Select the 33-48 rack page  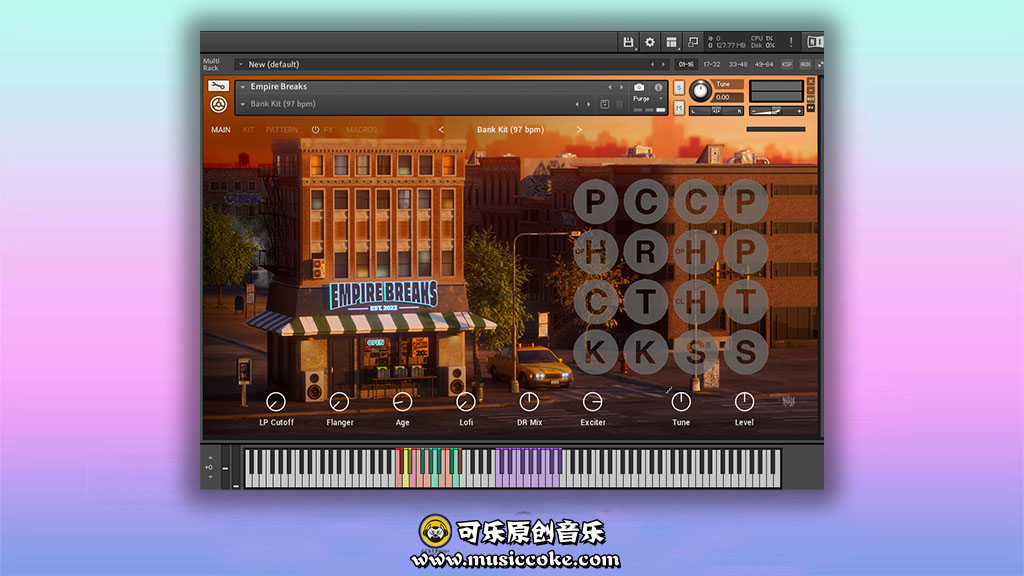click(x=737, y=65)
